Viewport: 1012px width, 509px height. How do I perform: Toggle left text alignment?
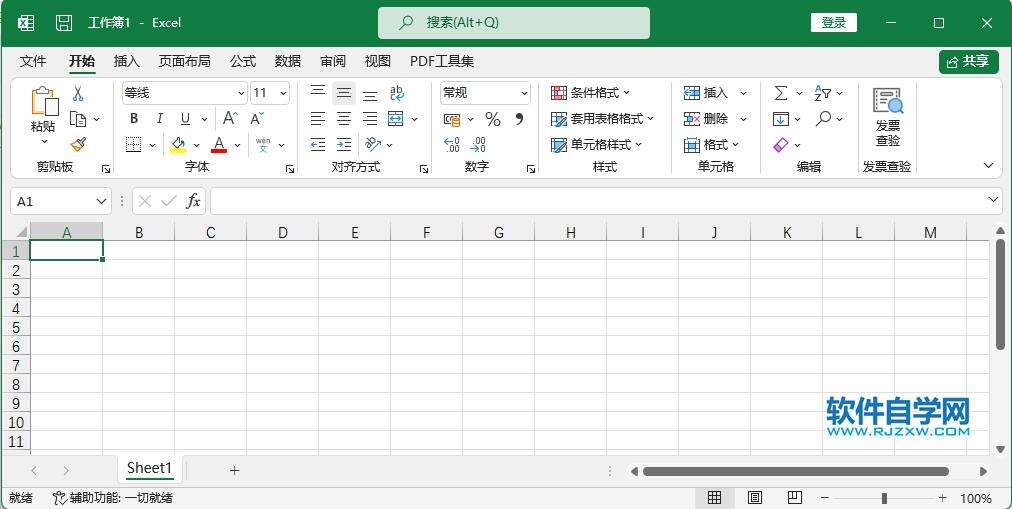318,119
